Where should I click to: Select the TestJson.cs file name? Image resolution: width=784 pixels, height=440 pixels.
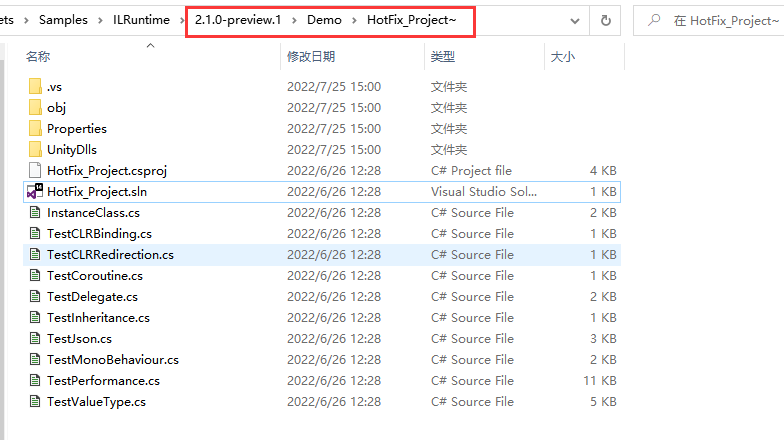point(80,339)
